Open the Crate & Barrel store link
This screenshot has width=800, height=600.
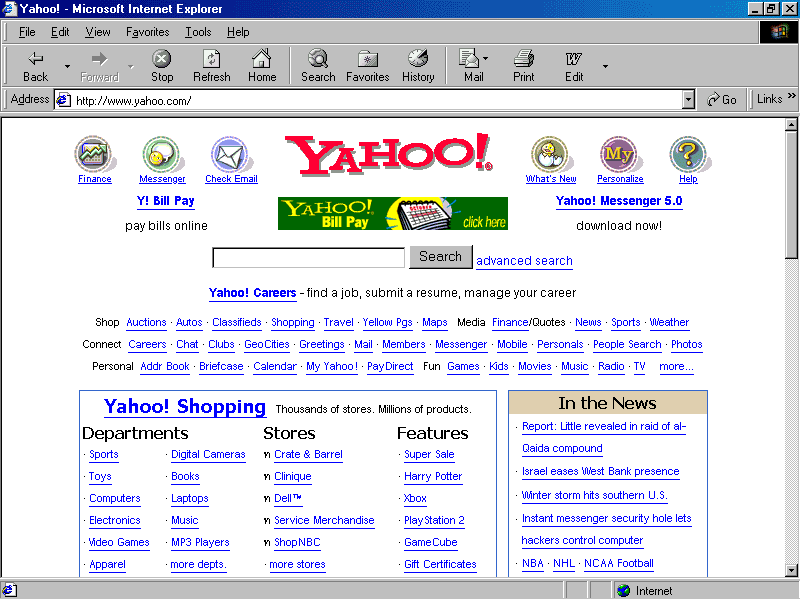[308, 455]
